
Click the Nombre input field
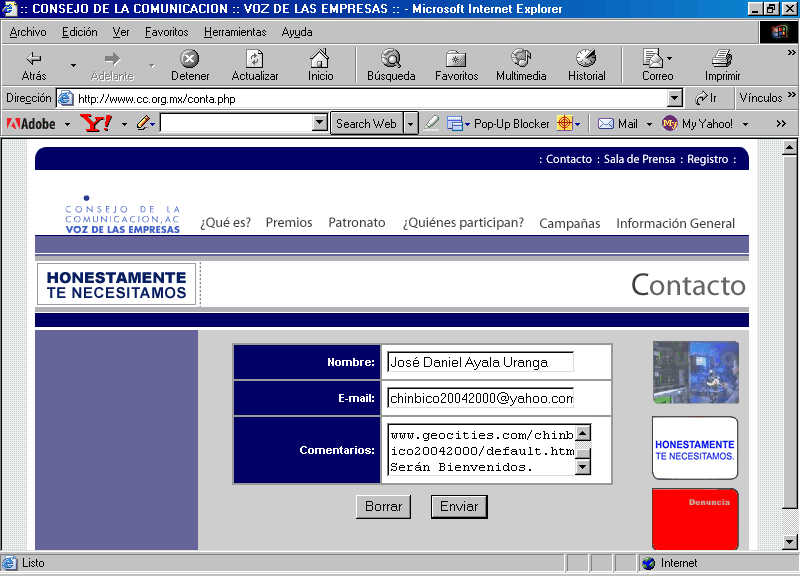tap(480, 362)
